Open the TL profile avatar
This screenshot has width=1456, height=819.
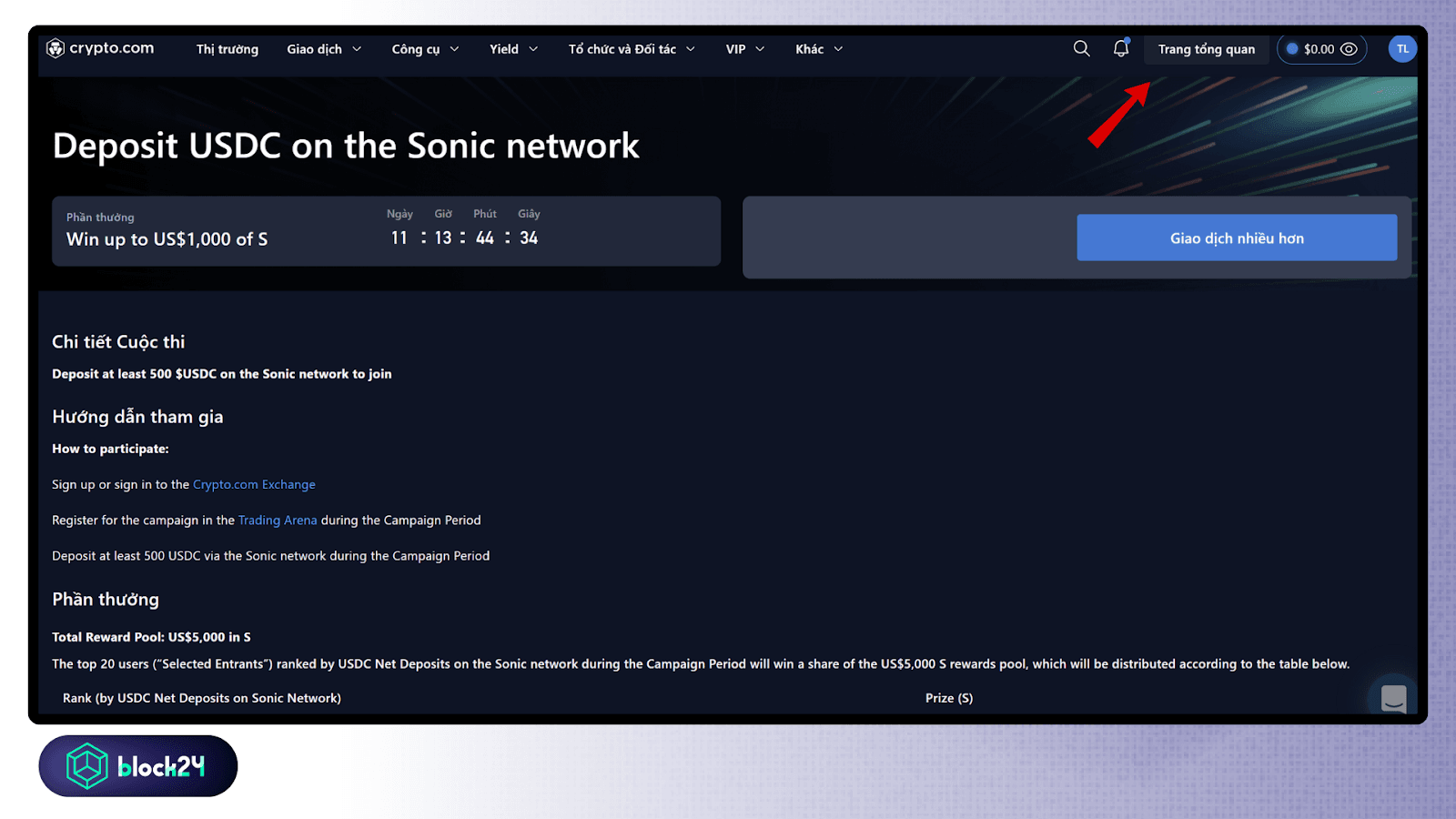[1402, 49]
